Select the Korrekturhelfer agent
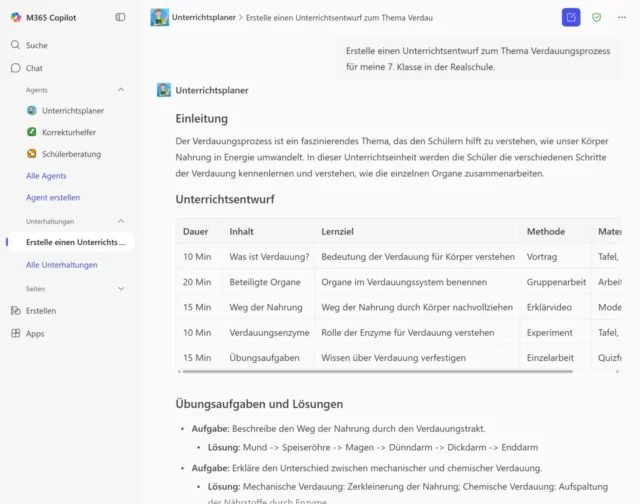 71,132
